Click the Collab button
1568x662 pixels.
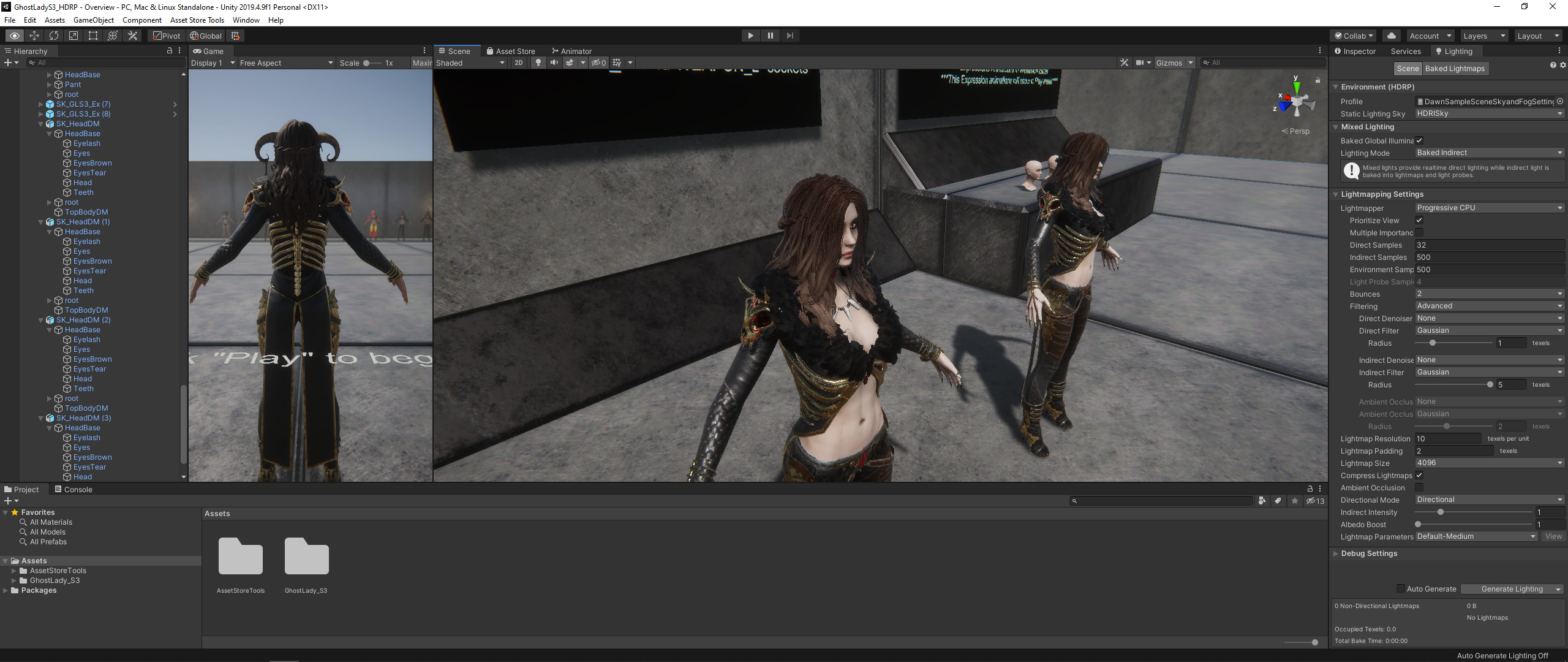point(1354,36)
